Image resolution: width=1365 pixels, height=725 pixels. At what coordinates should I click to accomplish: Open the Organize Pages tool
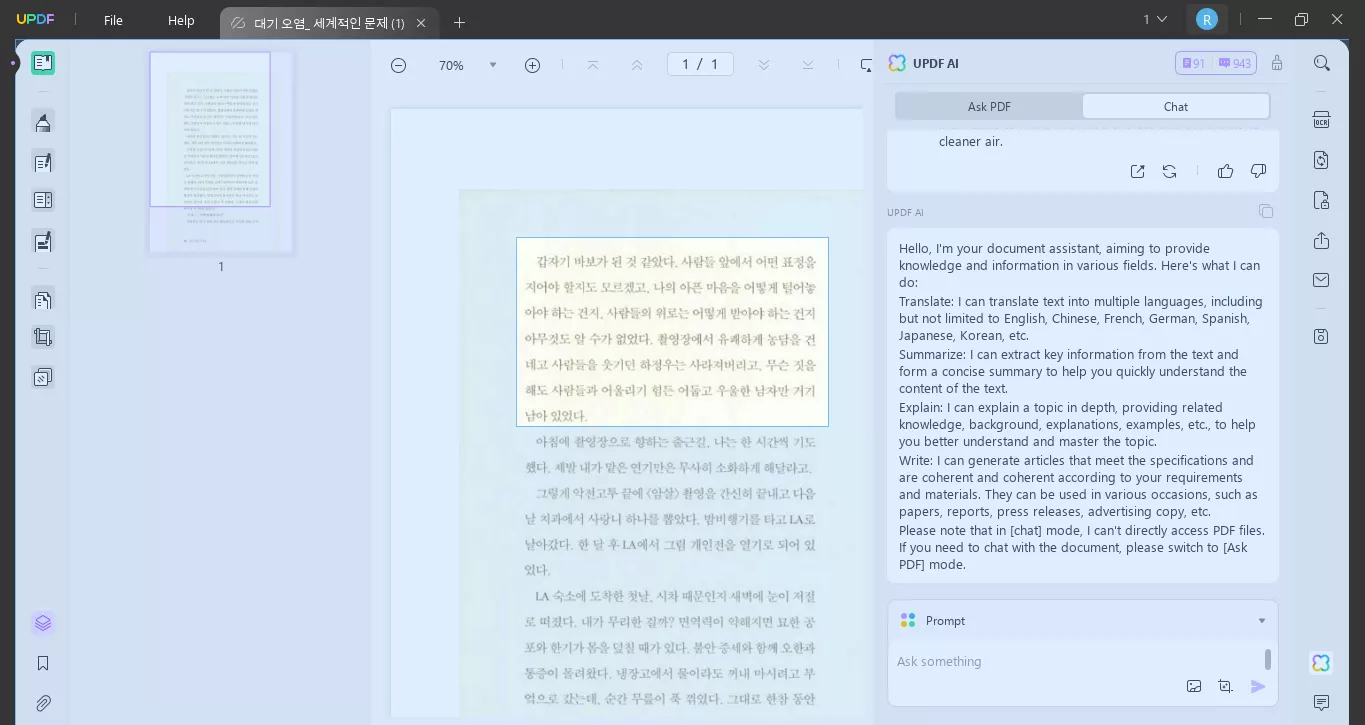pyautogui.click(x=43, y=200)
